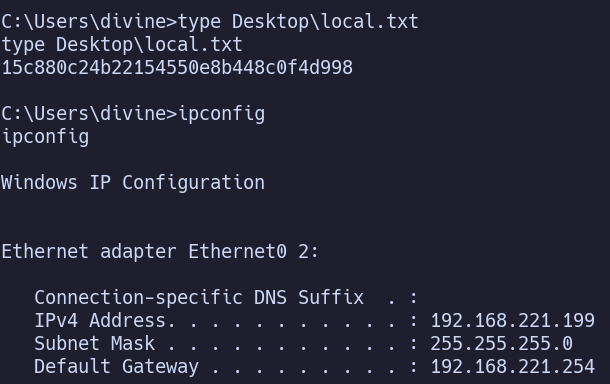Click the word 'Configuration' in the heading
Image resolution: width=610 pixels, height=384 pixels.
pyautogui.click(x=194, y=182)
